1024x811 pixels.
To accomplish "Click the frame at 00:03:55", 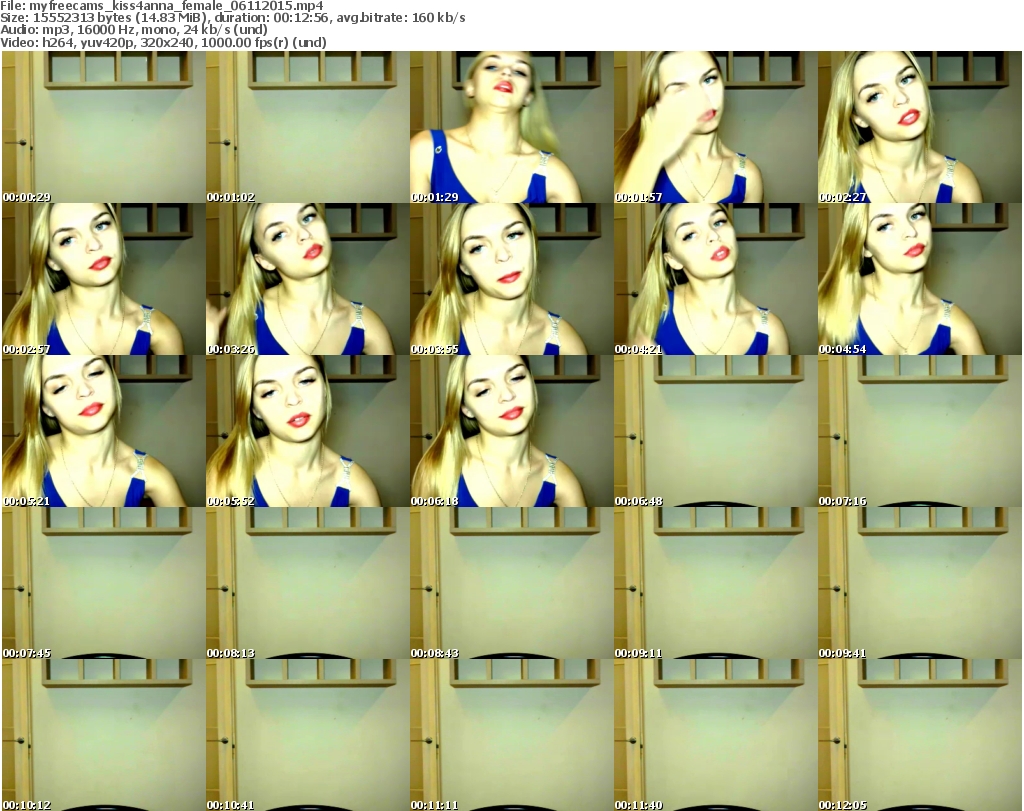I will [x=511, y=279].
